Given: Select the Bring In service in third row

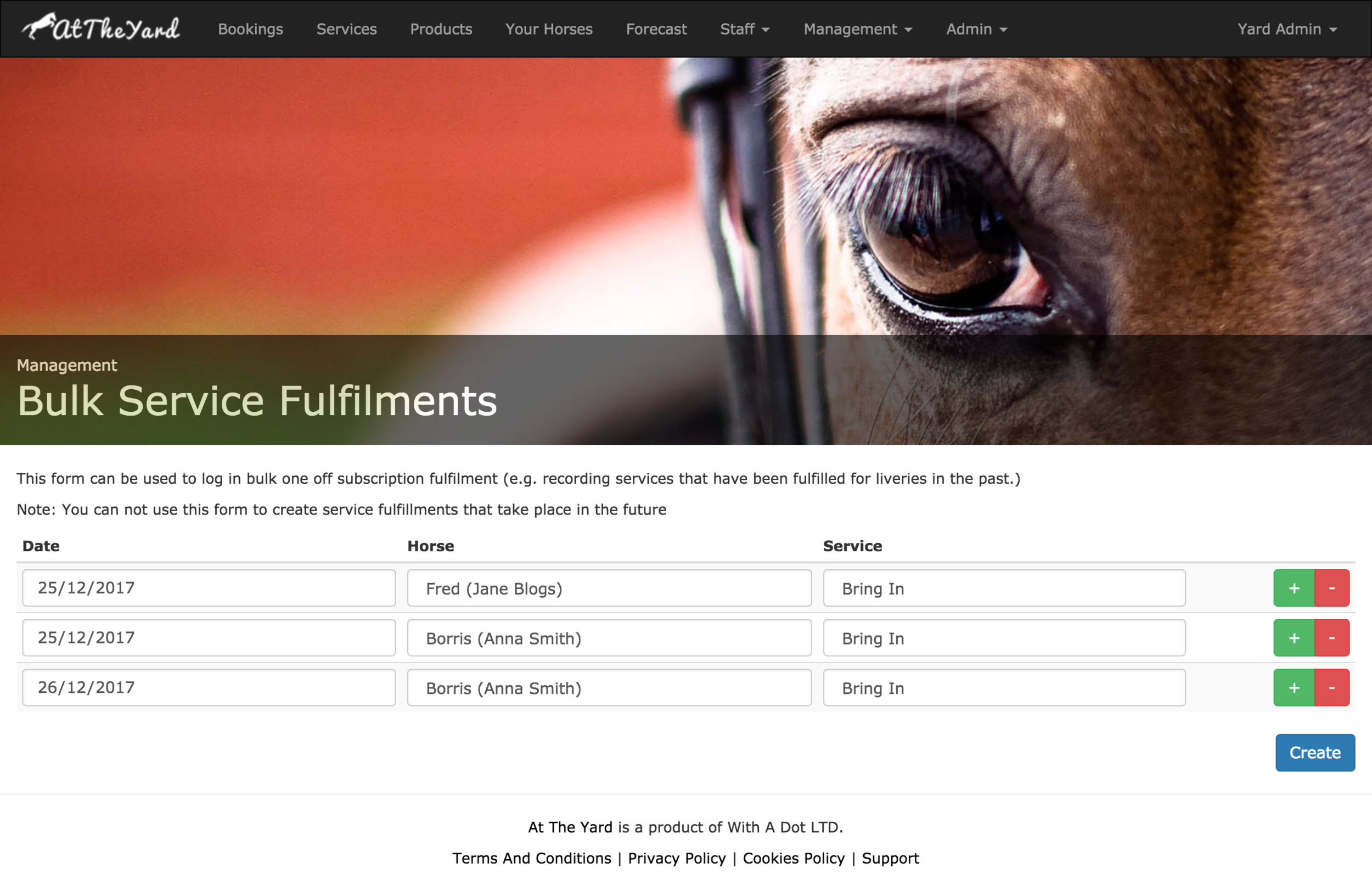Looking at the screenshot, I should pos(1004,687).
